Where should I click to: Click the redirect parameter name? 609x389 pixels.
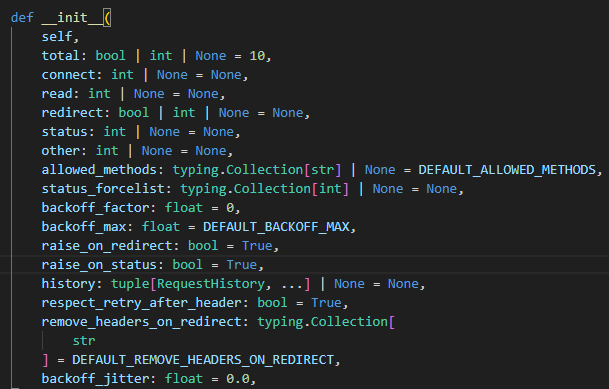pos(72,113)
